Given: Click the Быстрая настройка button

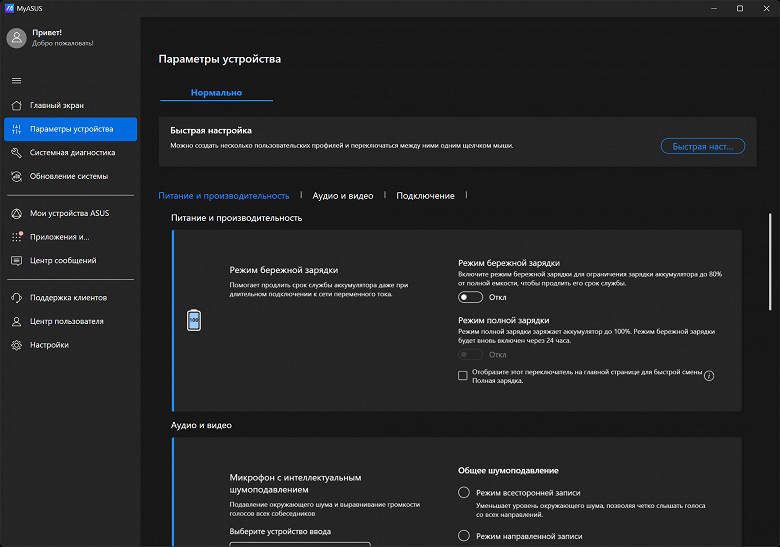Looking at the screenshot, I should (702, 146).
